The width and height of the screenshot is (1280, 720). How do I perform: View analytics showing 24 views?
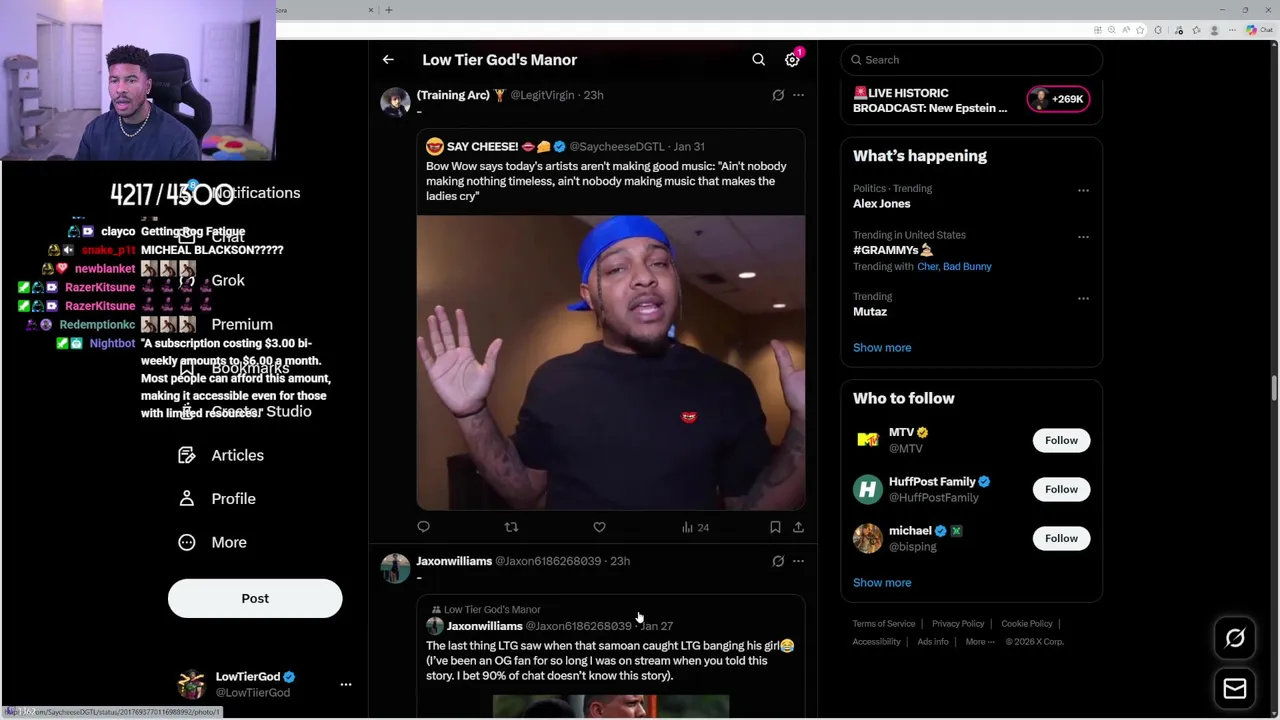695,527
